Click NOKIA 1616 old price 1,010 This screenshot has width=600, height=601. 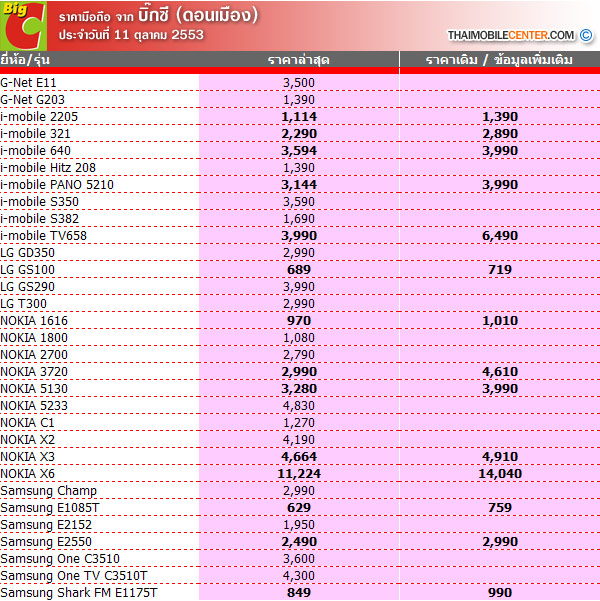click(x=500, y=320)
